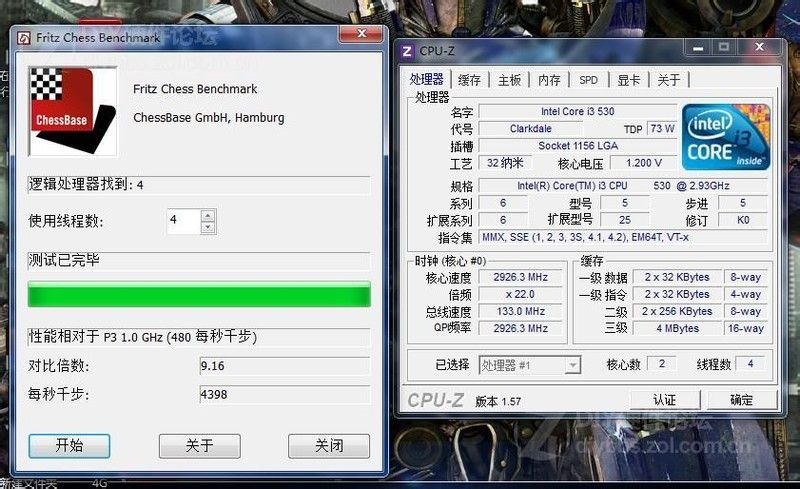800x489 pixels.
Task: Click the 核心数 value 2
Action: tap(661, 364)
